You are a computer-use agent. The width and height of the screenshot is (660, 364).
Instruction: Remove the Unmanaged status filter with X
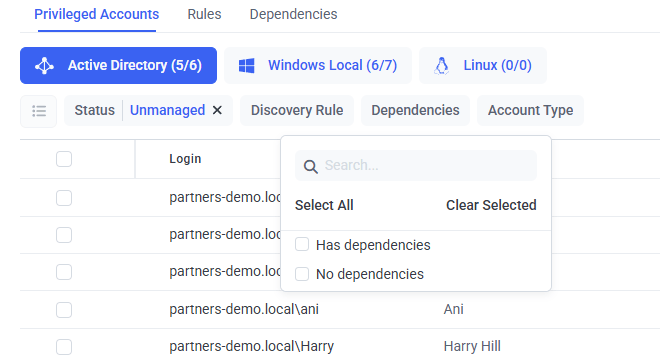(x=217, y=110)
